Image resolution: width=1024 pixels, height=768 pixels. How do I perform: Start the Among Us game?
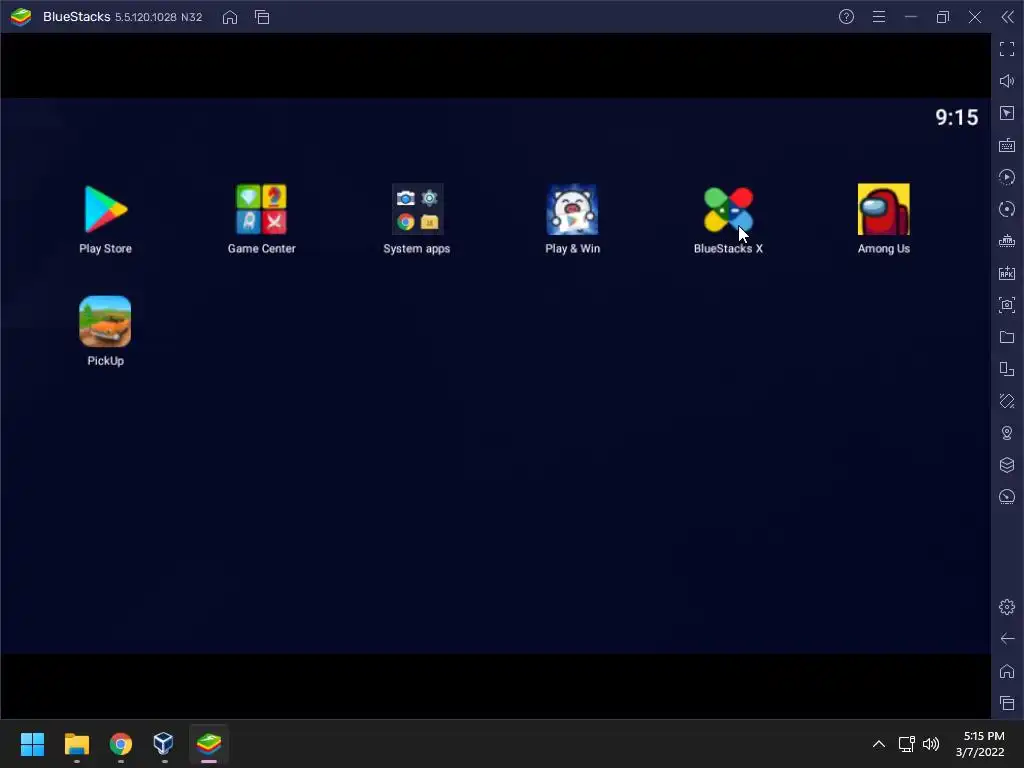click(x=884, y=210)
